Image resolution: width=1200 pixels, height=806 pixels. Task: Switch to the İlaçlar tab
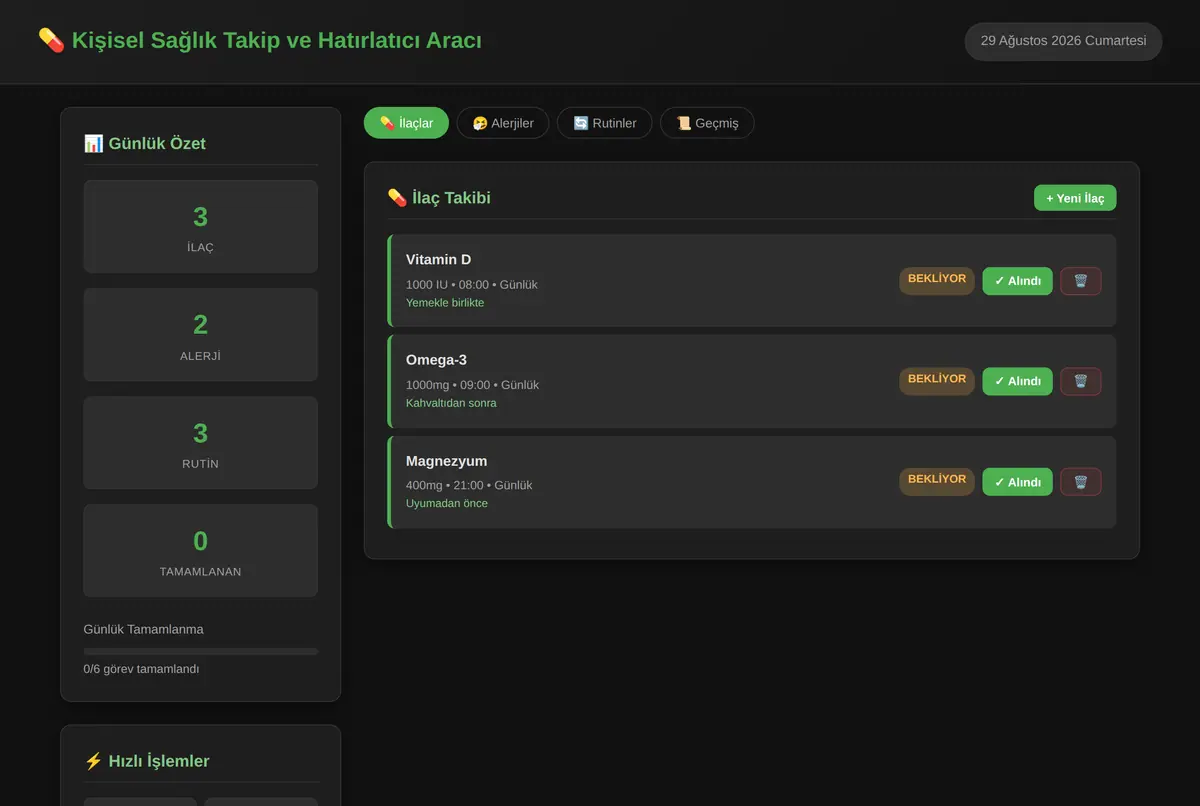pyautogui.click(x=406, y=123)
